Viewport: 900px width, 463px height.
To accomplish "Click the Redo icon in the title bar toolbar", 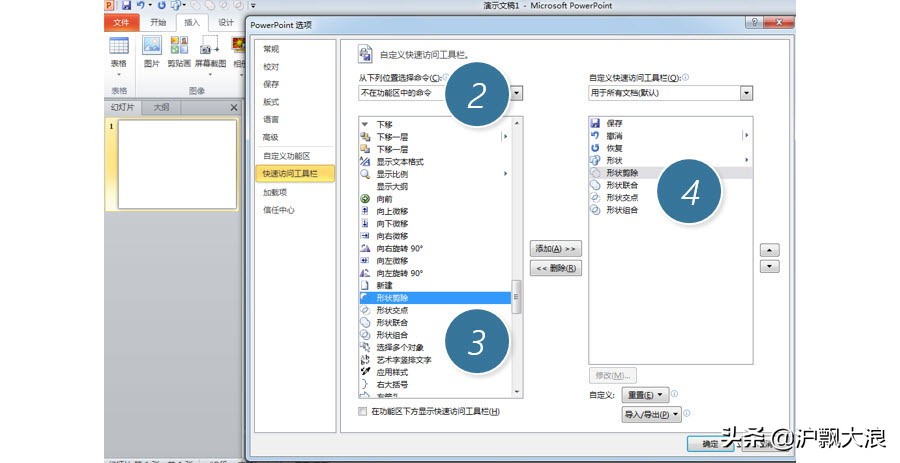I will 161,6.
